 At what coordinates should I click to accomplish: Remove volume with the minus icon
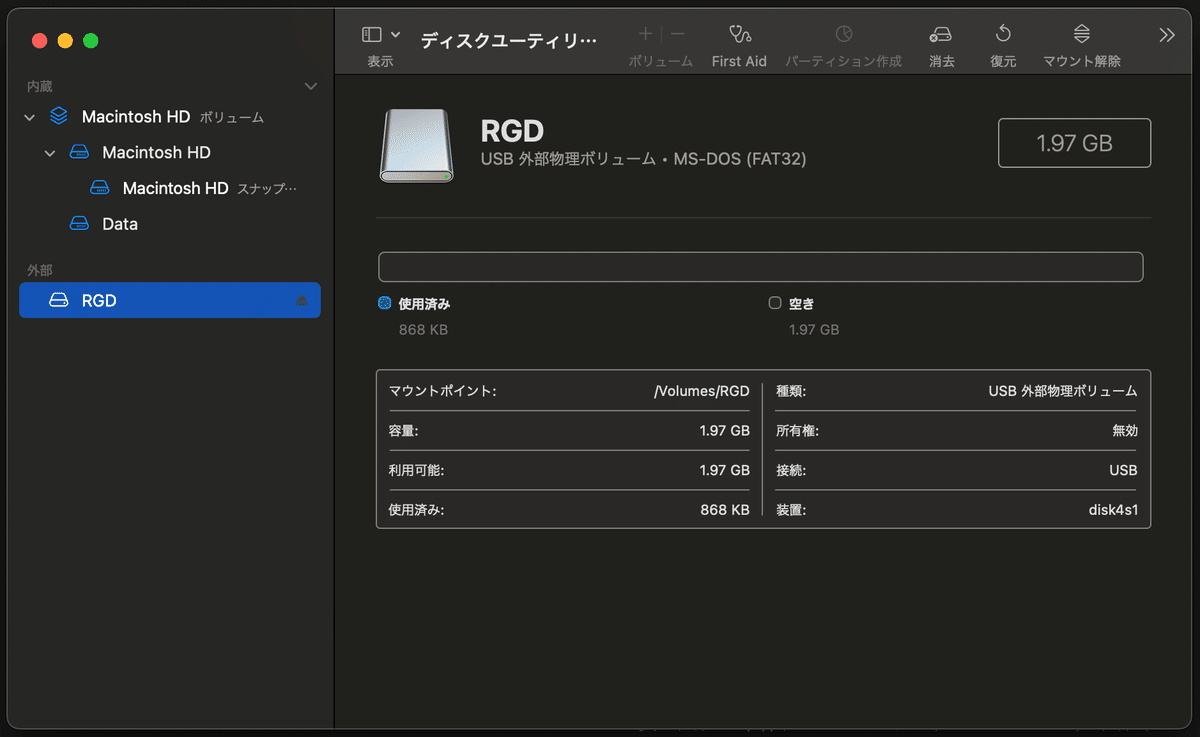677,34
